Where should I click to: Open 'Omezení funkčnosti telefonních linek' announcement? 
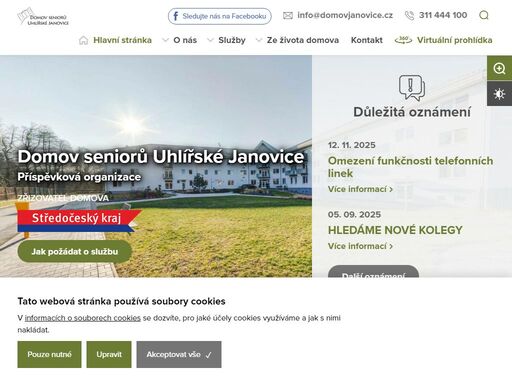[x=411, y=167]
